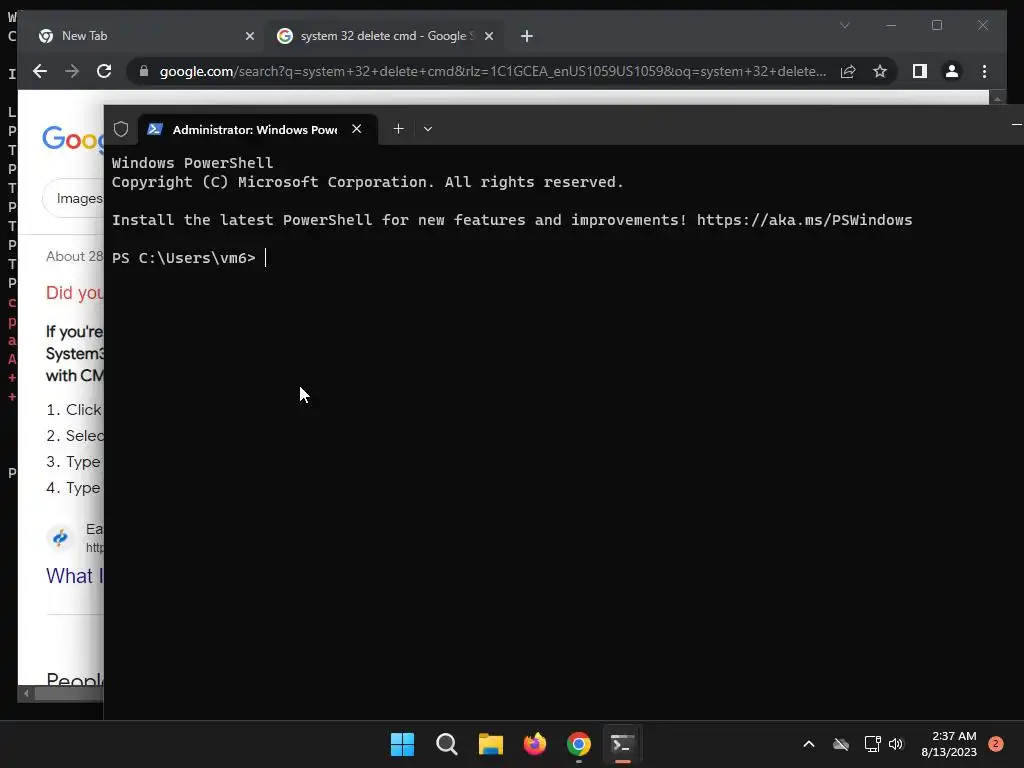Open volume control in tray
Image resolution: width=1024 pixels, height=768 pixels.
click(896, 744)
